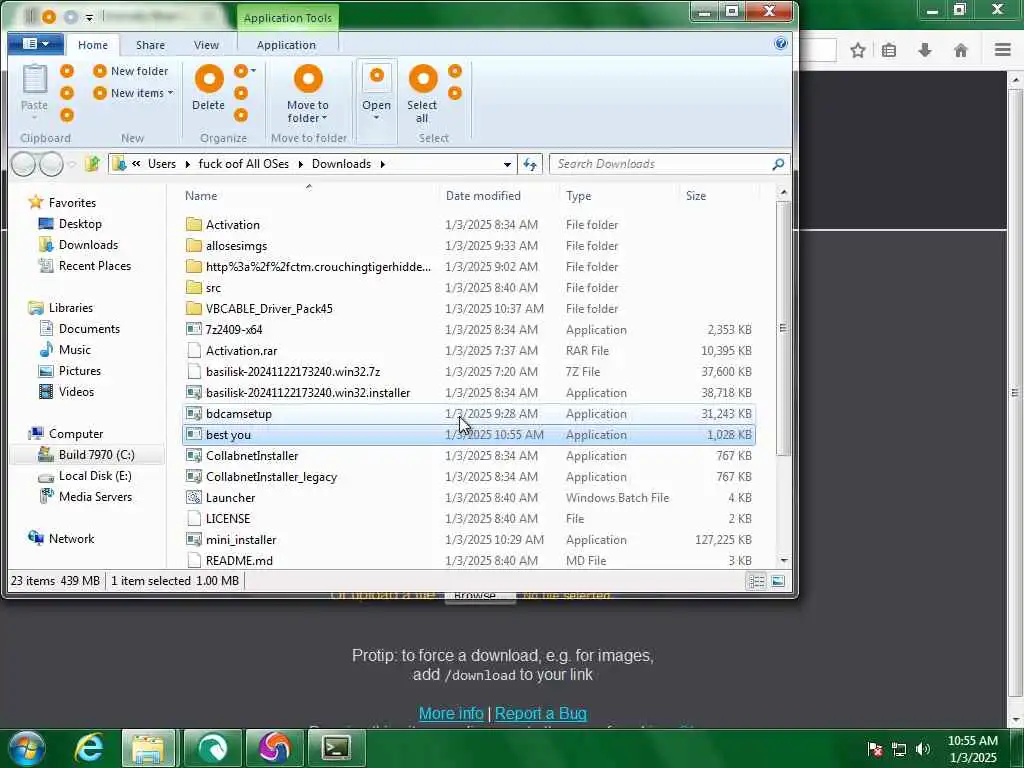Open the blue File menu button
The image size is (1024, 768).
[x=35, y=44]
